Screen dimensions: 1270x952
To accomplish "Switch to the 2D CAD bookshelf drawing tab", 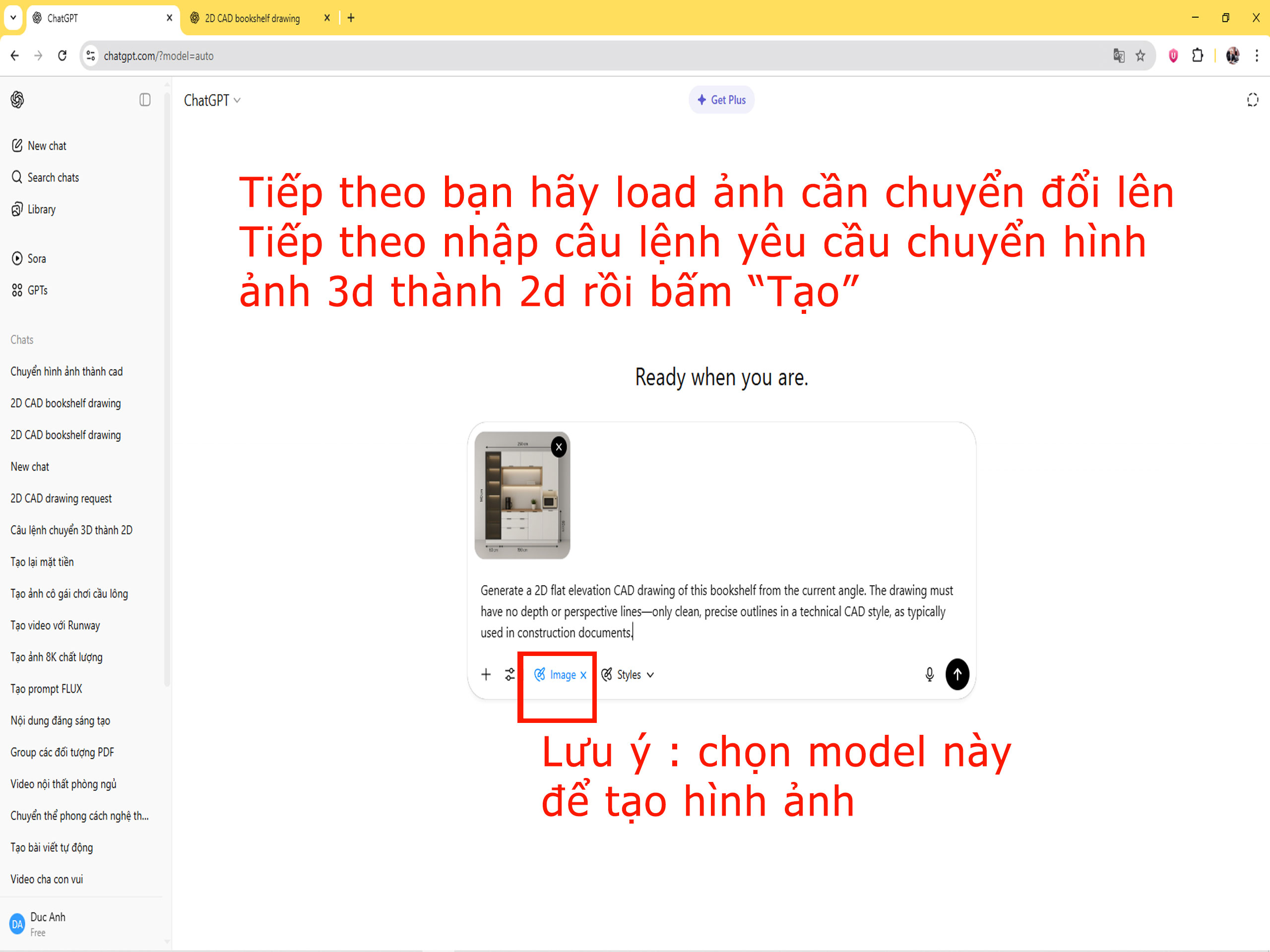I will click(252, 18).
